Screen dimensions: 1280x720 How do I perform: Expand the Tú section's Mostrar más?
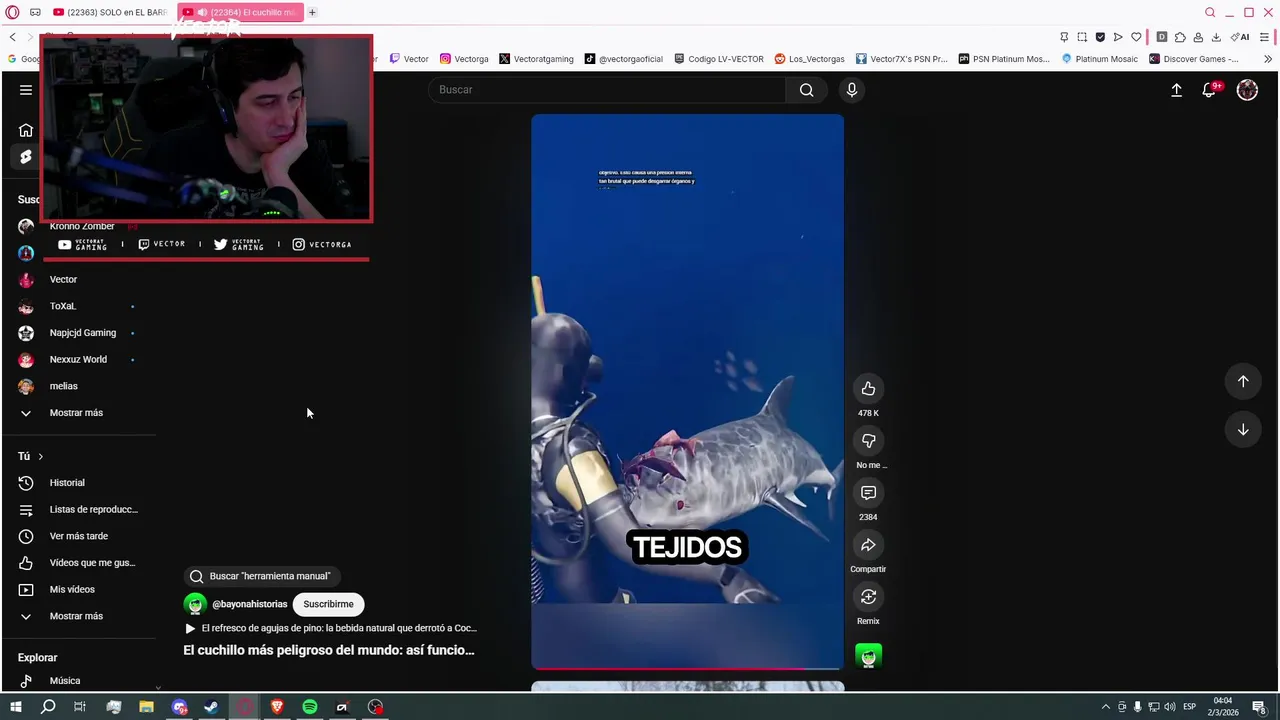(76, 616)
